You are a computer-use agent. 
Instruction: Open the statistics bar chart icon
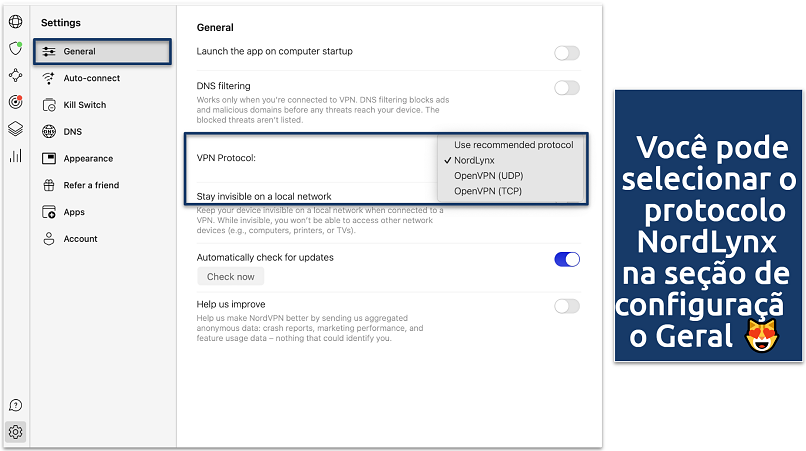(15, 155)
